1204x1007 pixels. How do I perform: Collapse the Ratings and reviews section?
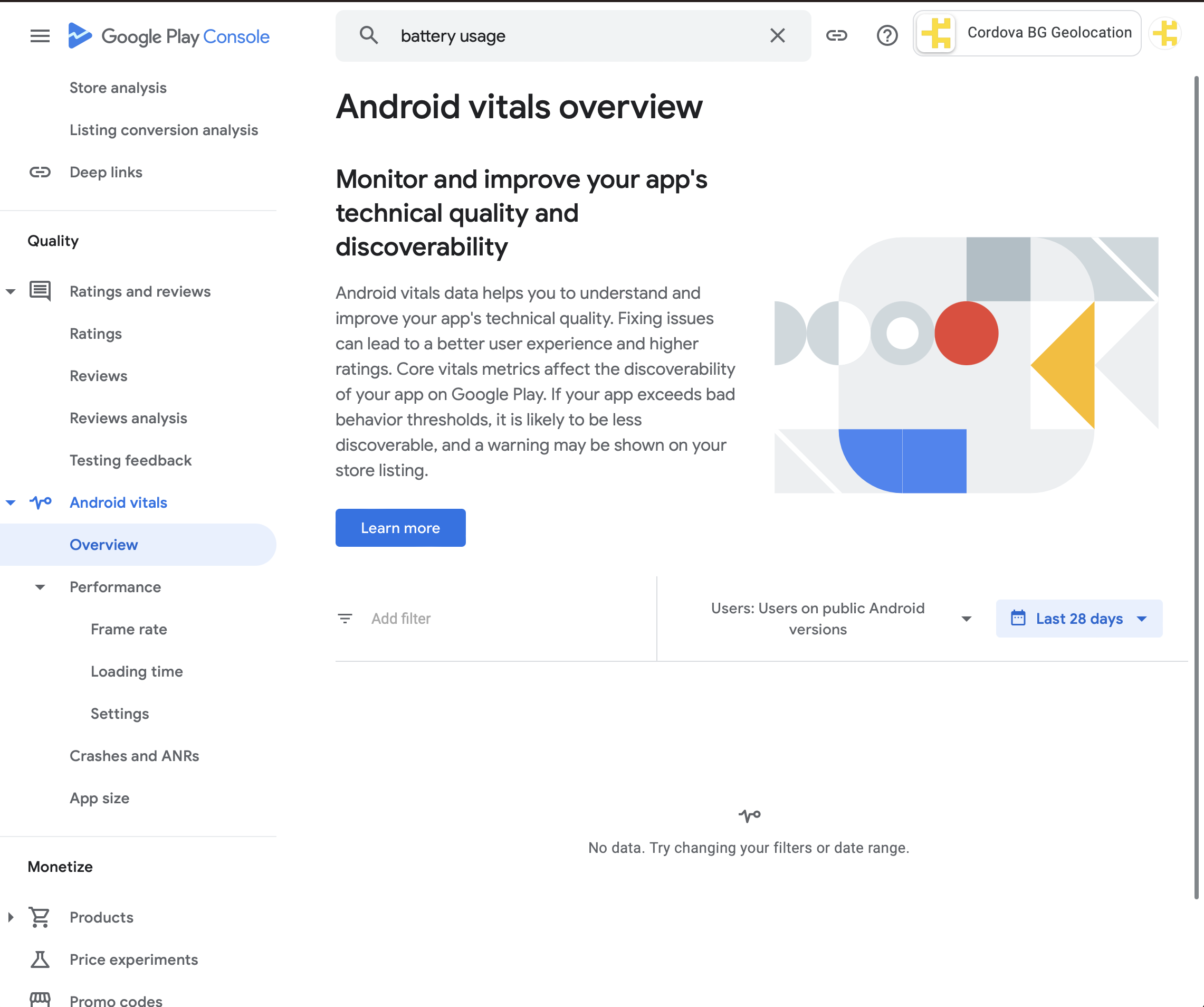pos(11,291)
